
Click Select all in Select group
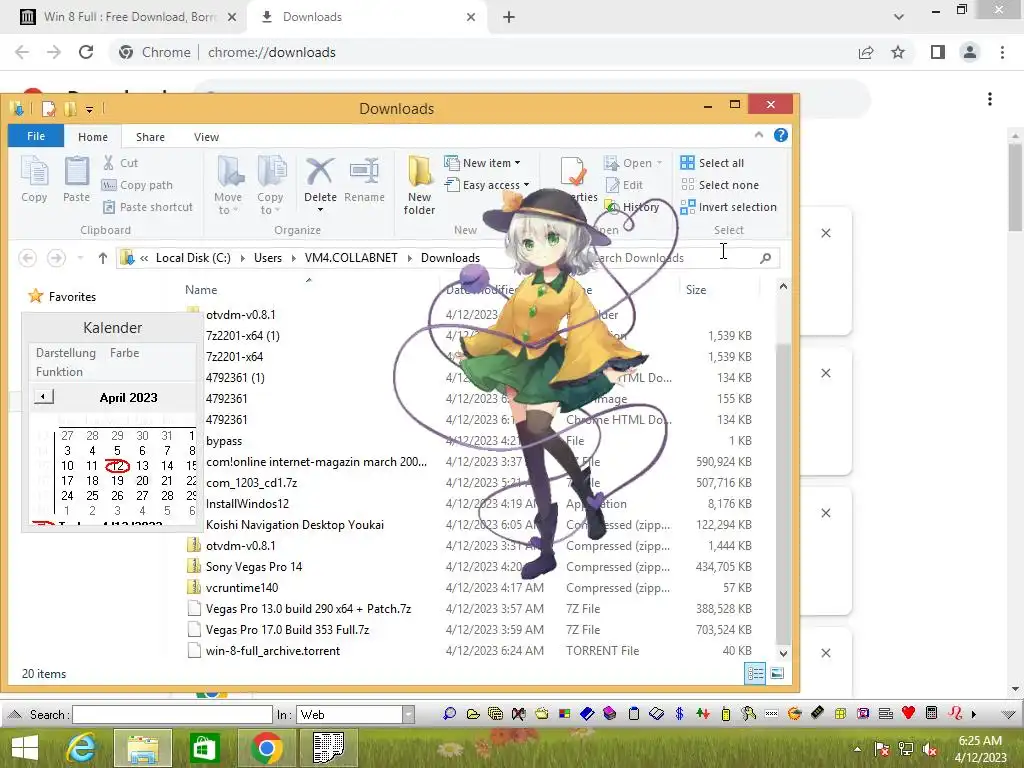click(x=712, y=163)
